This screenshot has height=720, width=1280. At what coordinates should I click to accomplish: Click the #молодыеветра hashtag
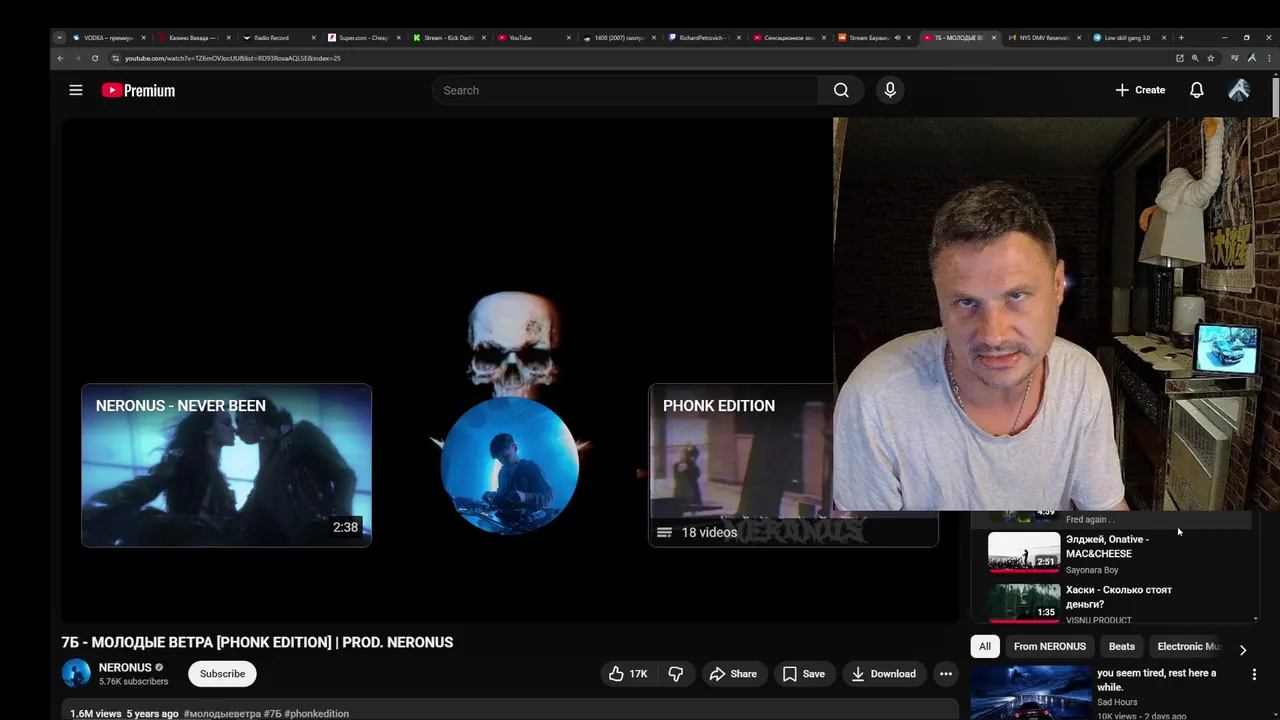(222, 714)
